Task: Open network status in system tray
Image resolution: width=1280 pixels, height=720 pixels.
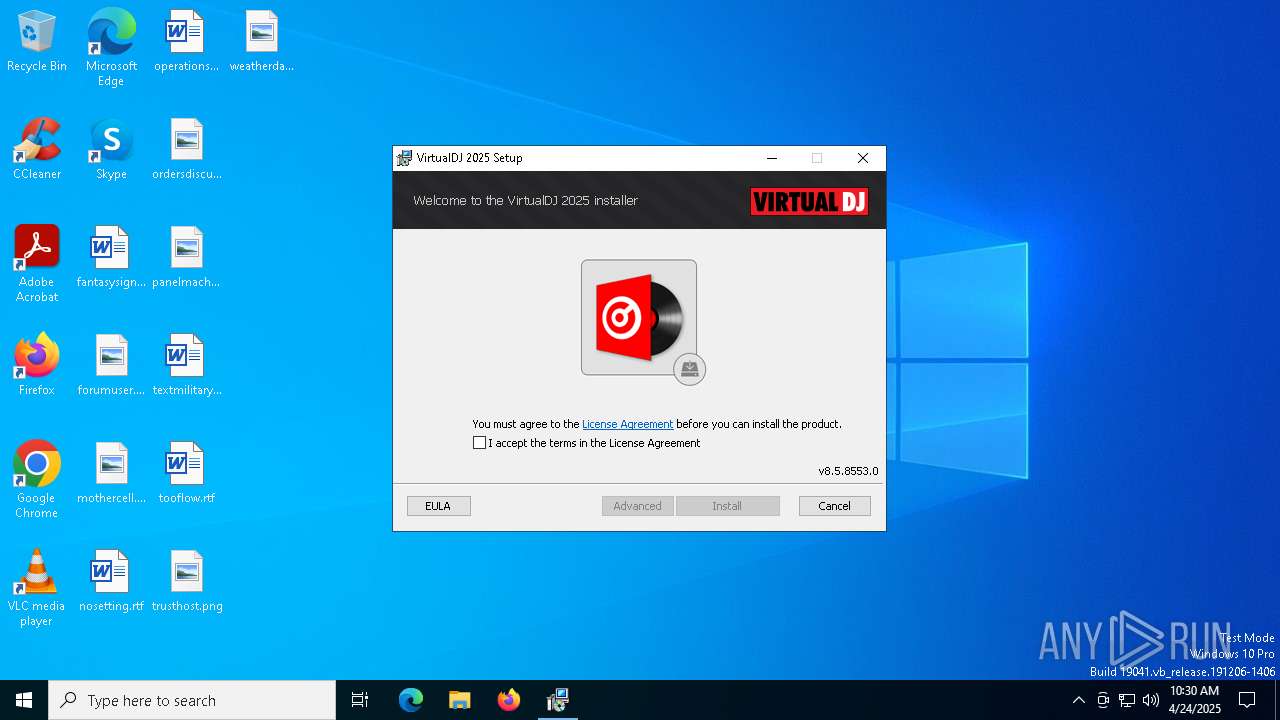Action: (1127, 700)
